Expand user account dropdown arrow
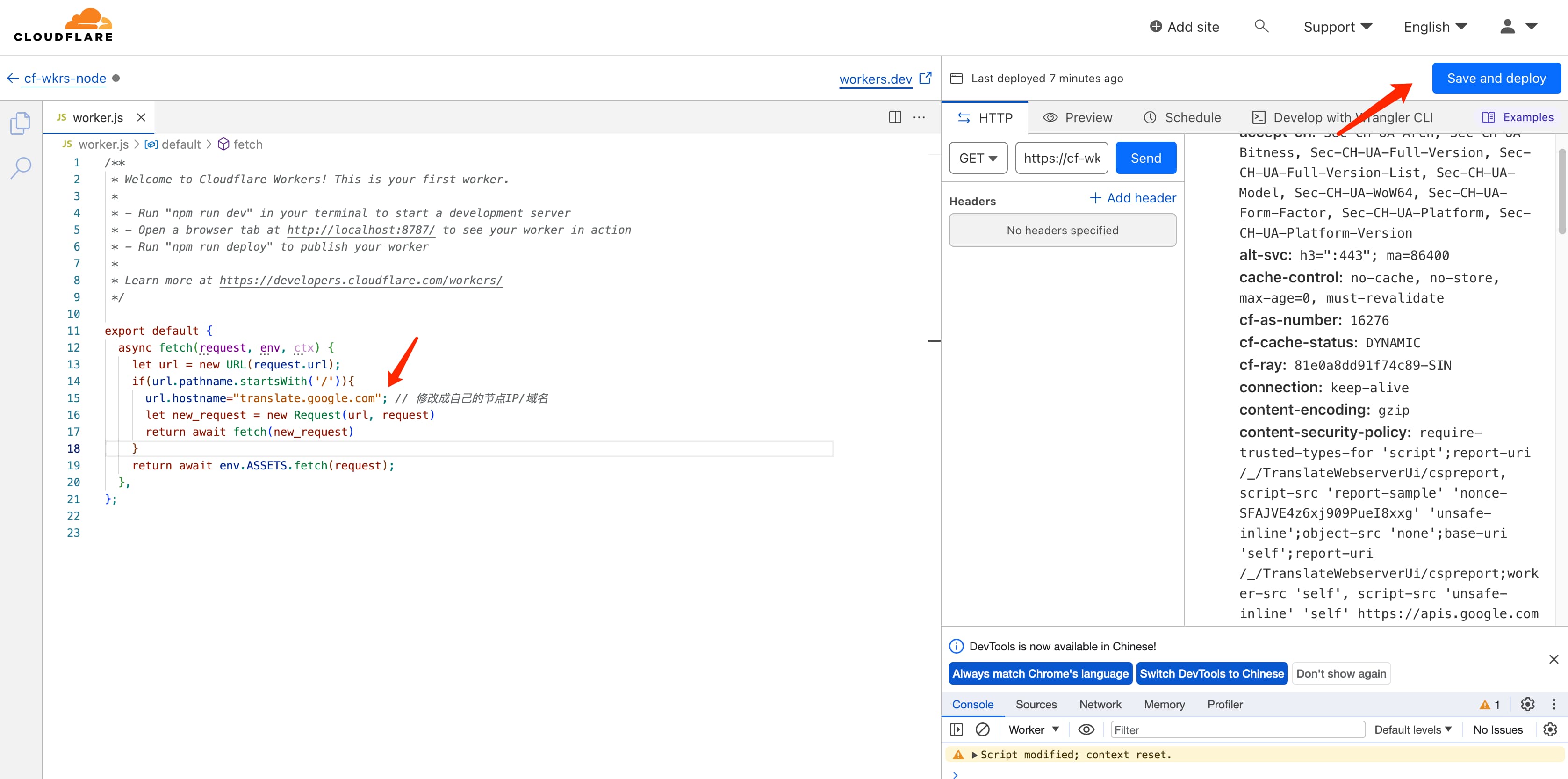Viewport: 1568px width, 779px height. pyautogui.click(x=1532, y=26)
